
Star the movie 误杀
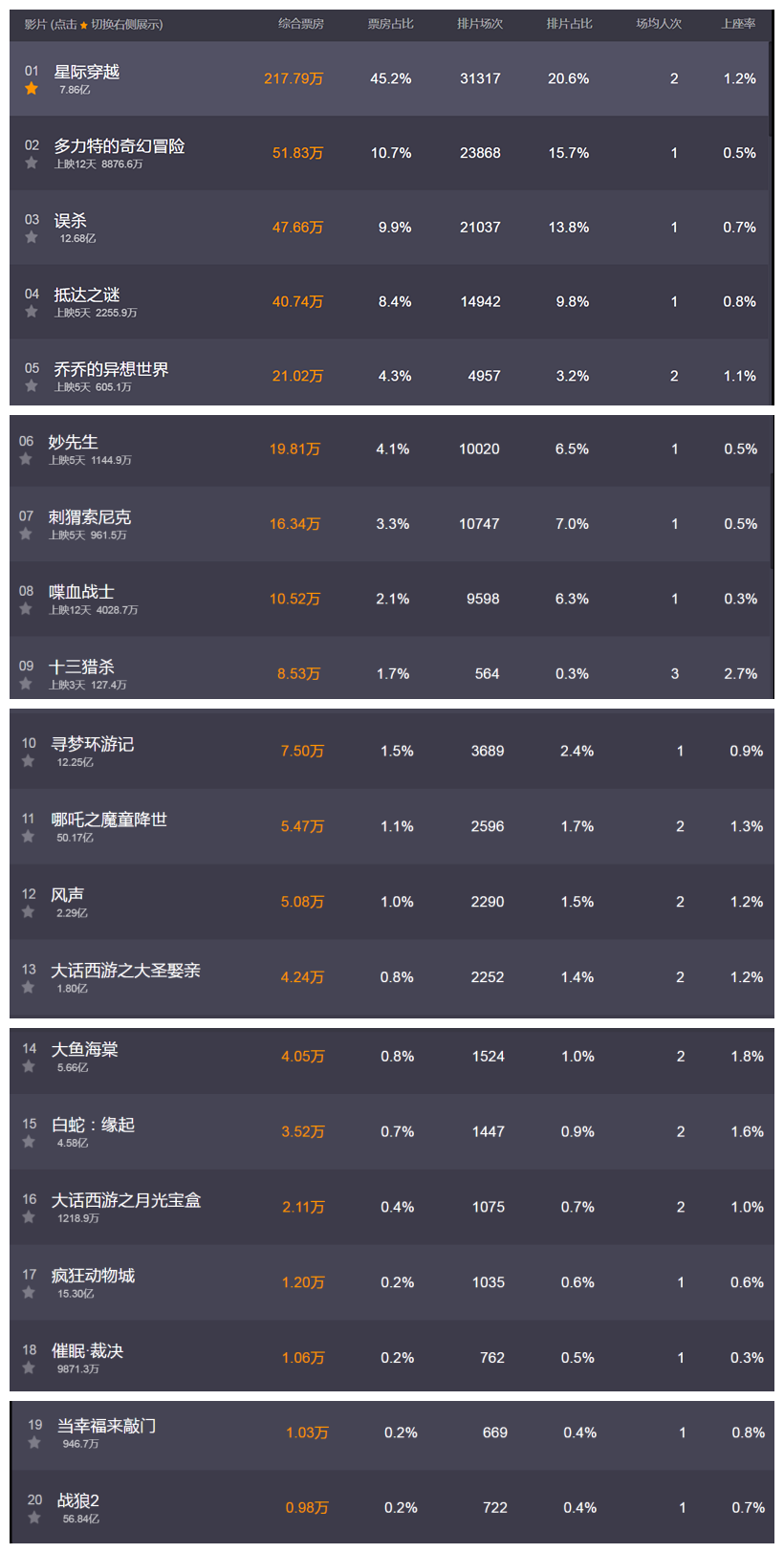click(x=32, y=238)
